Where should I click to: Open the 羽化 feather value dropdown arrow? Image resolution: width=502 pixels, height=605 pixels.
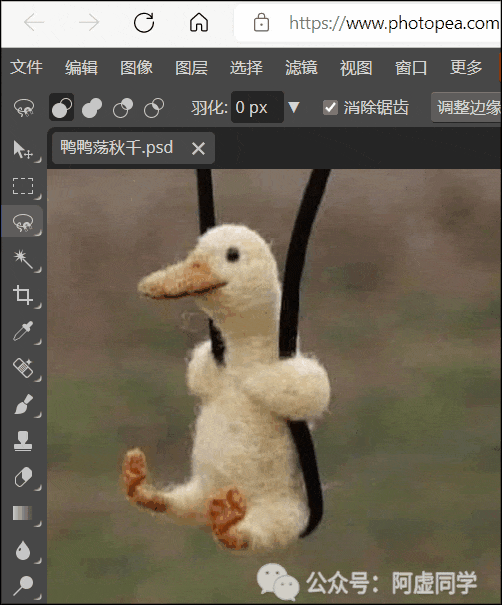tap(294, 107)
